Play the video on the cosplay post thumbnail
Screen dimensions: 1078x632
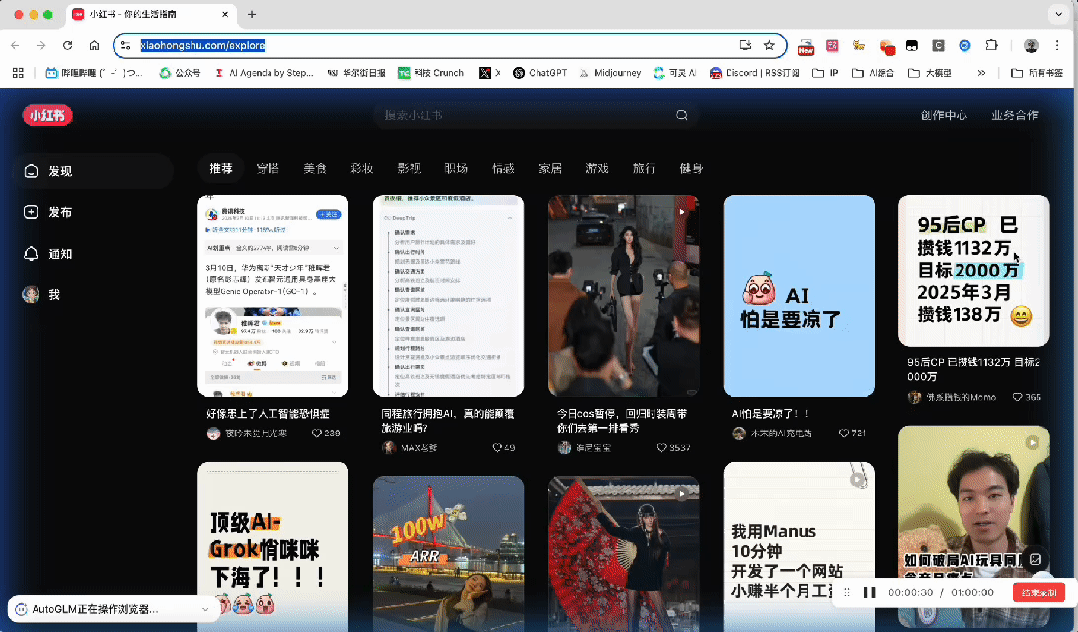pos(683,210)
